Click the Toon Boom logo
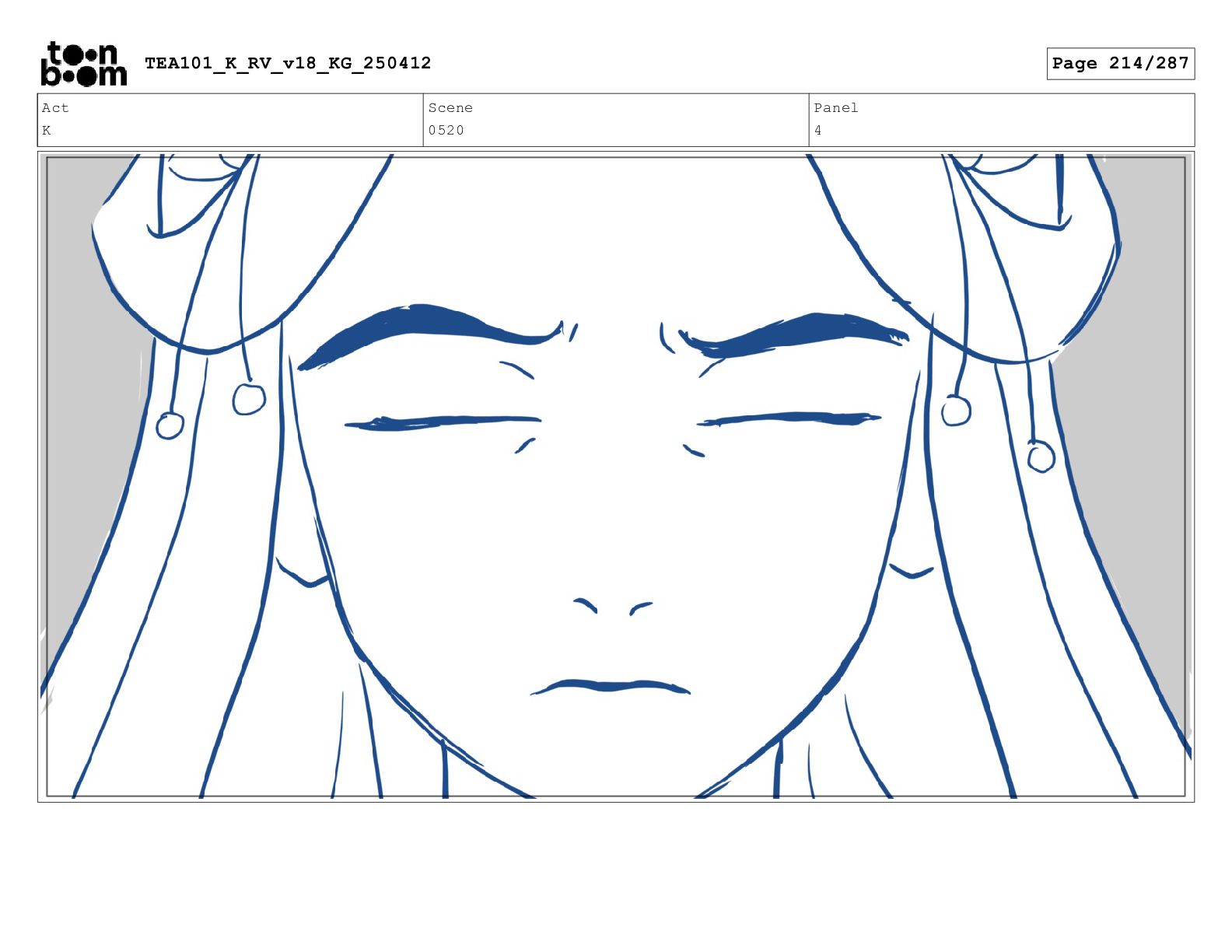This screenshot has width=1232, height=952. (83, 64)
